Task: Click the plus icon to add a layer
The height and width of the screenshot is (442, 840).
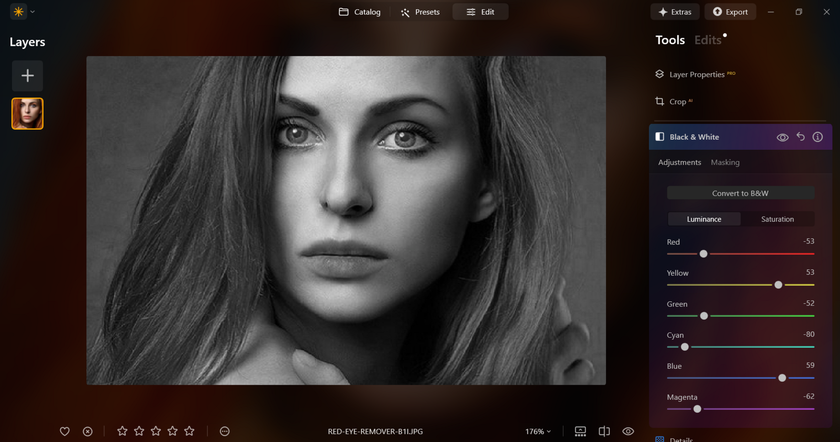Action: click(27, 75)
